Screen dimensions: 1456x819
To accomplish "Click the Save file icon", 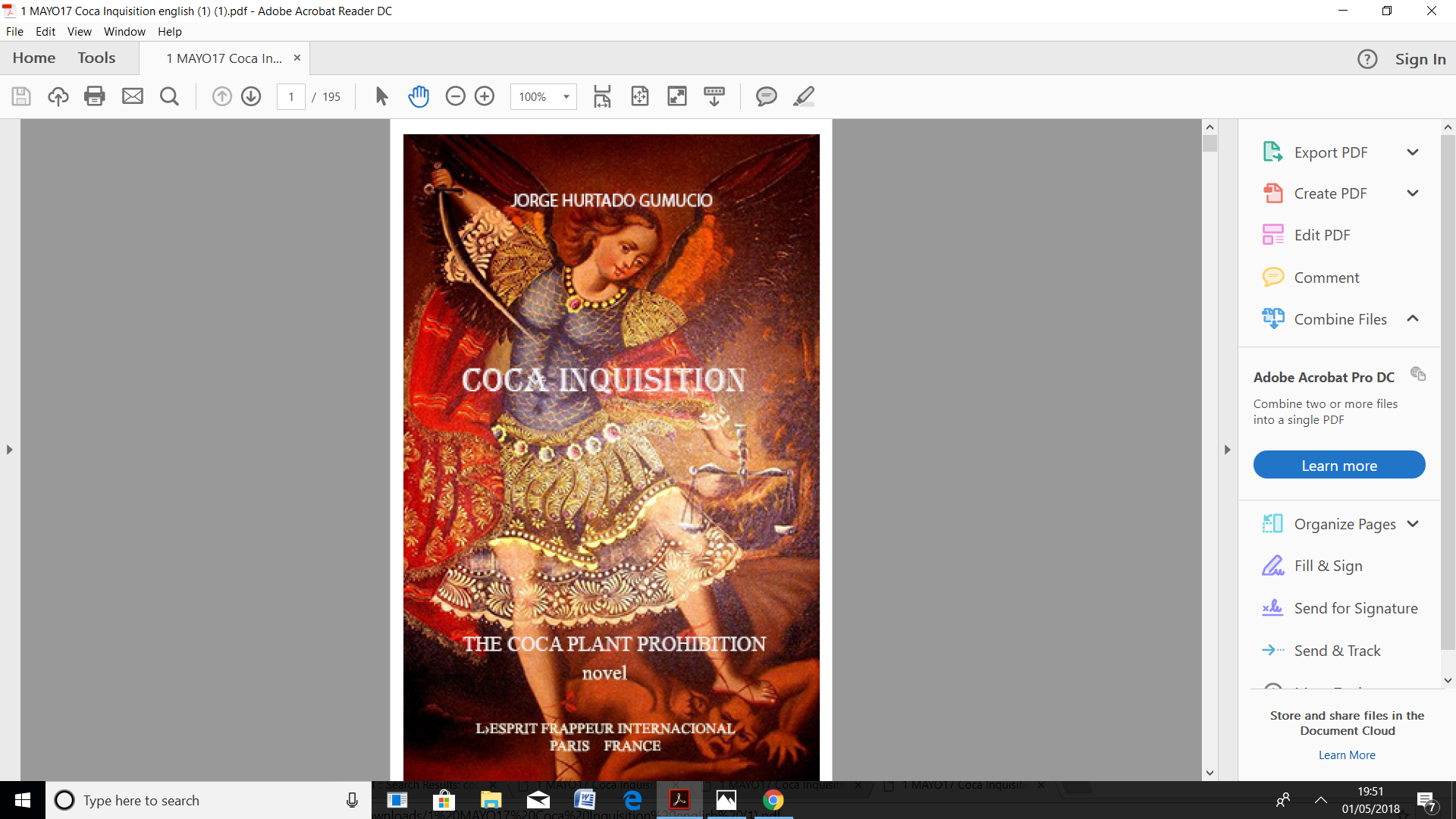I will click(21, 96).
